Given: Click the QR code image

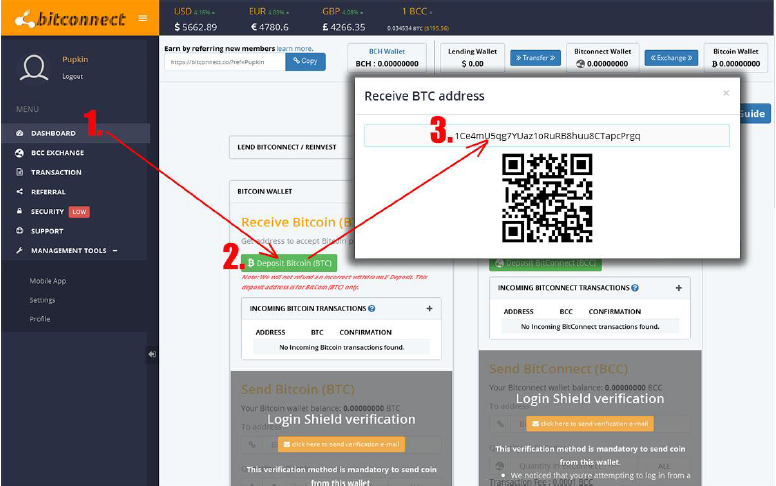Looking at the screenshot, I should click(547, 198).
